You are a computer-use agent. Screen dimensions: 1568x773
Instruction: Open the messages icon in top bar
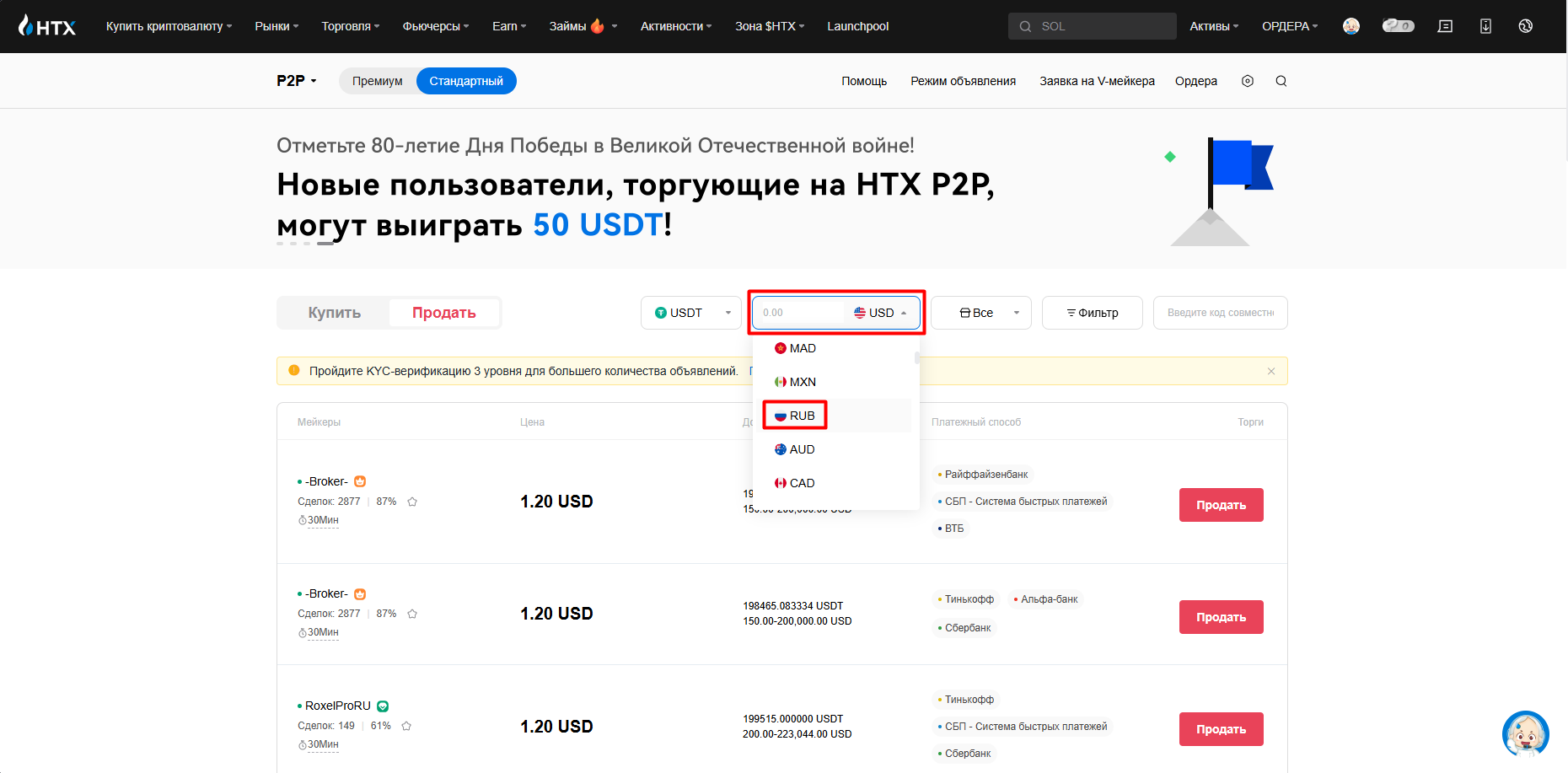(1445, 26)
